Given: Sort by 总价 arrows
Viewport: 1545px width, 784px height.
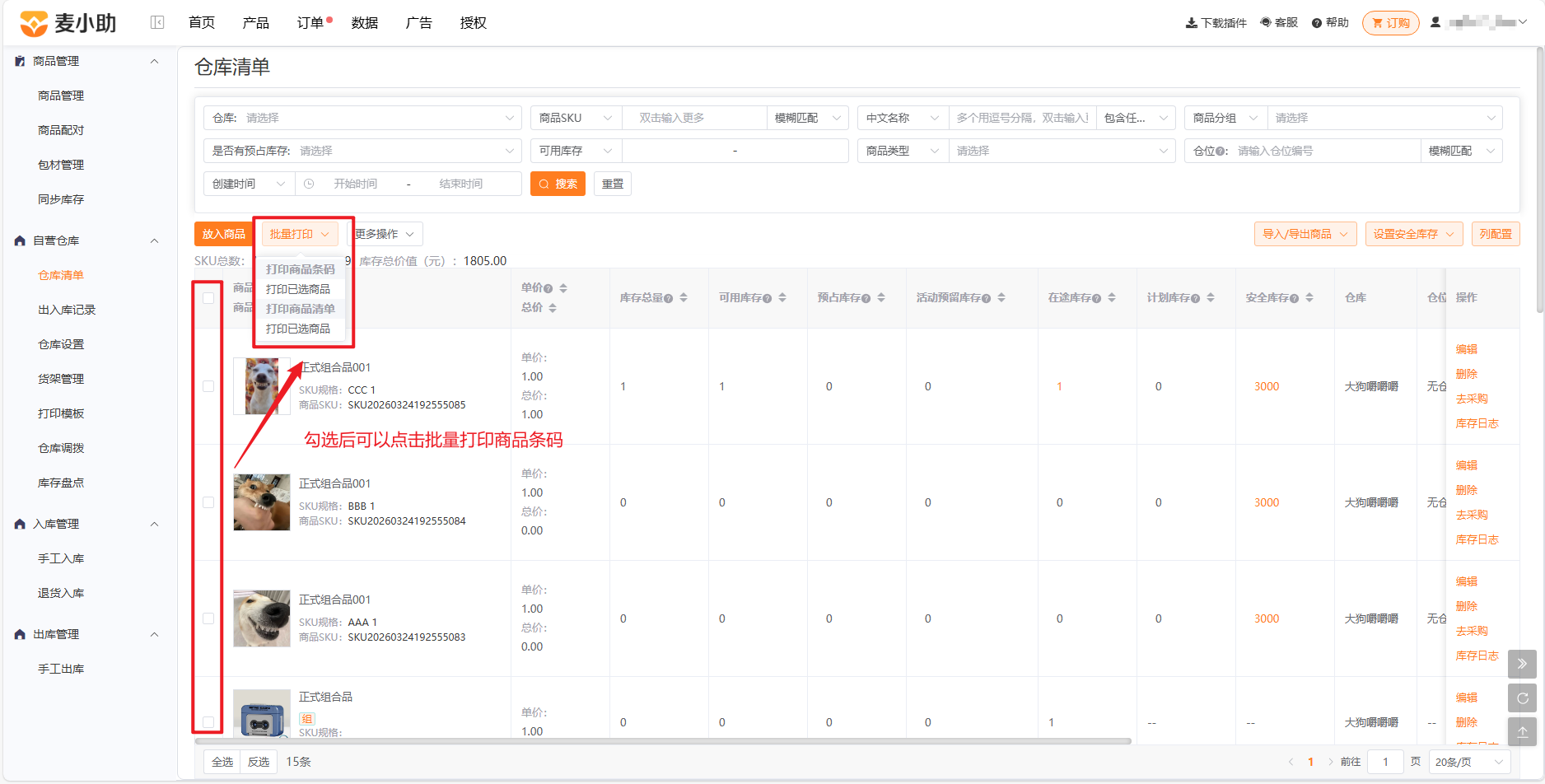Looking at the screenshot, I should pyautogui.click(x=552, y=307).
